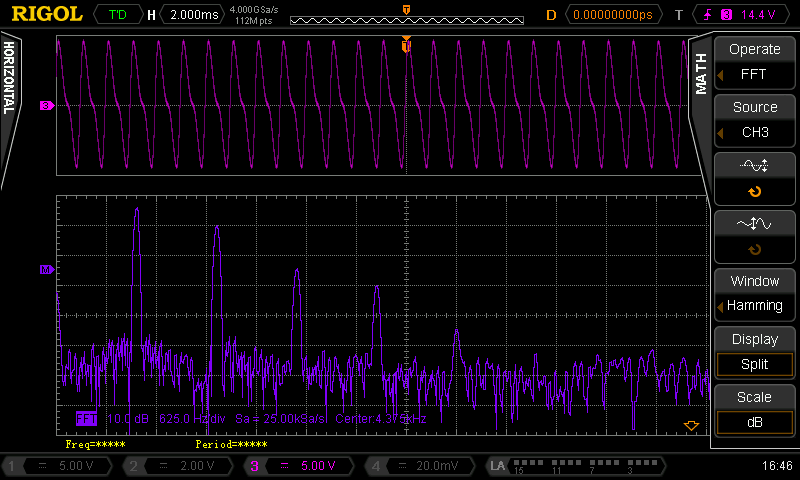This screenshot has height=480, width=800.
Task: Click the channel 3 ground level marker
Action: pos(47,106)
